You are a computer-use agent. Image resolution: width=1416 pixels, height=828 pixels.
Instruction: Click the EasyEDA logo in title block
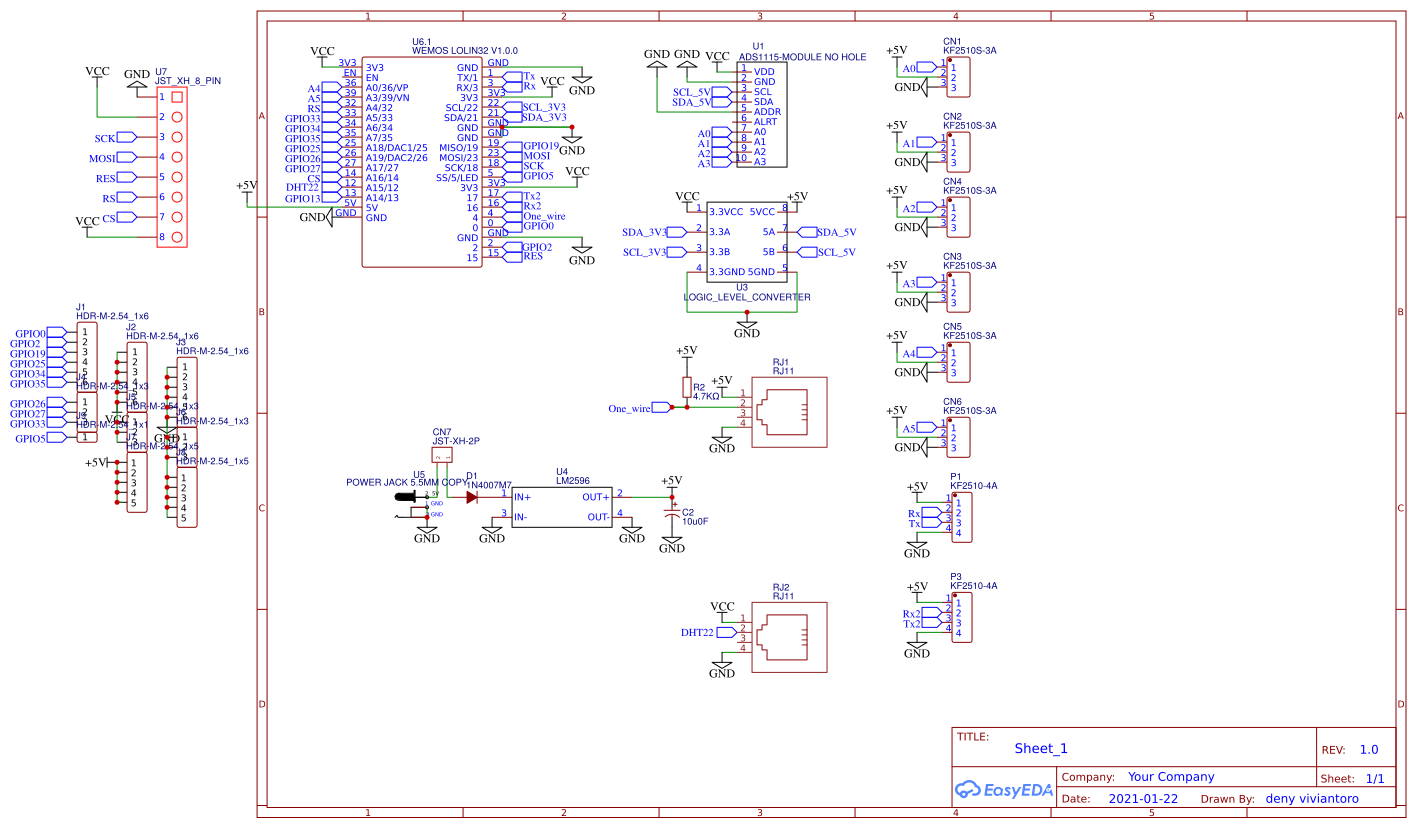coord(1003,789)
